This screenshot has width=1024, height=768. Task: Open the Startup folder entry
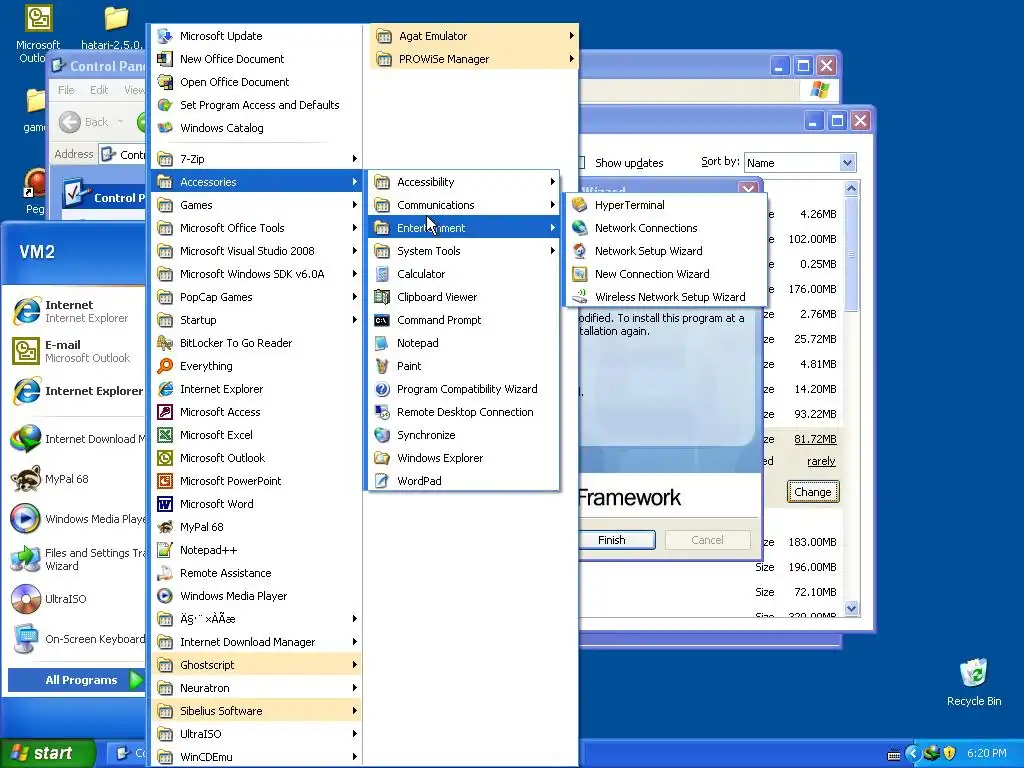click(x=257, y=320)
